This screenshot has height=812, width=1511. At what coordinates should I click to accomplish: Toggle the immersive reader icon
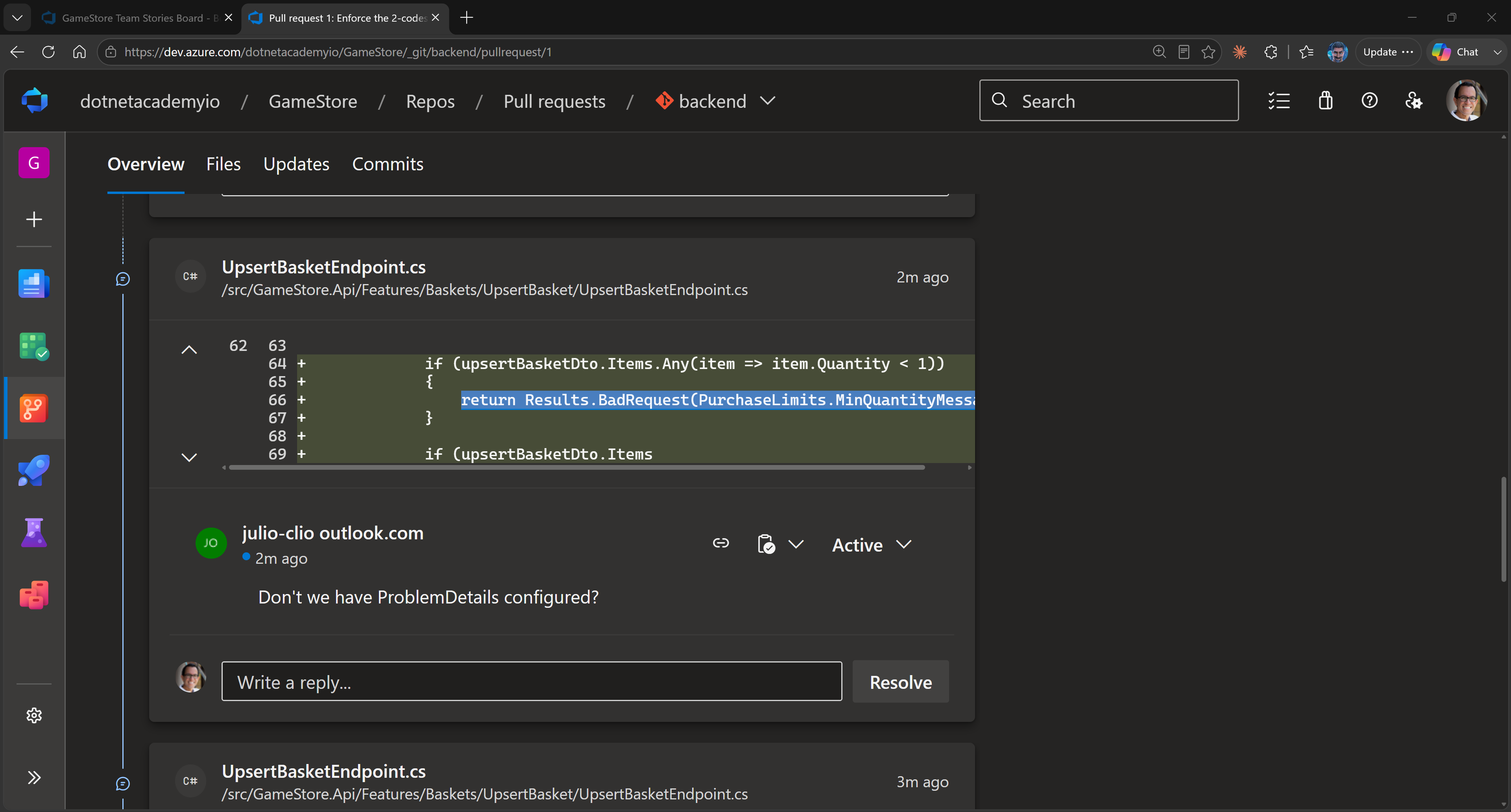1184,52
